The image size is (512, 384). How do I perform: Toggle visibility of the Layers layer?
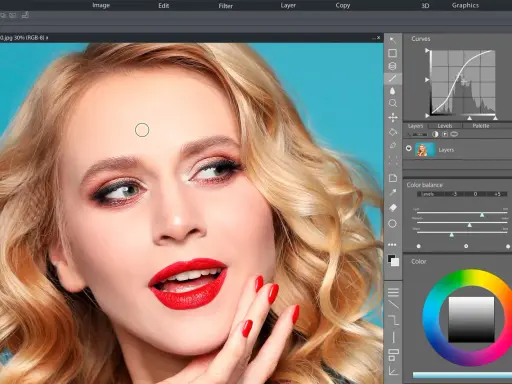click(x=409, y=148)
